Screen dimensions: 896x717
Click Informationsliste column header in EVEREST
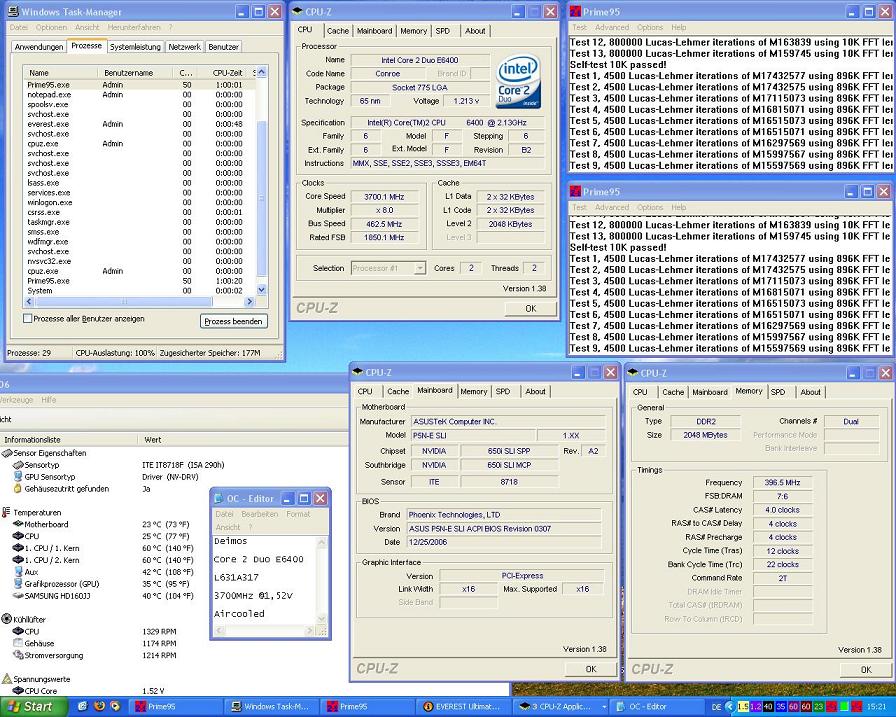[69, 440]
